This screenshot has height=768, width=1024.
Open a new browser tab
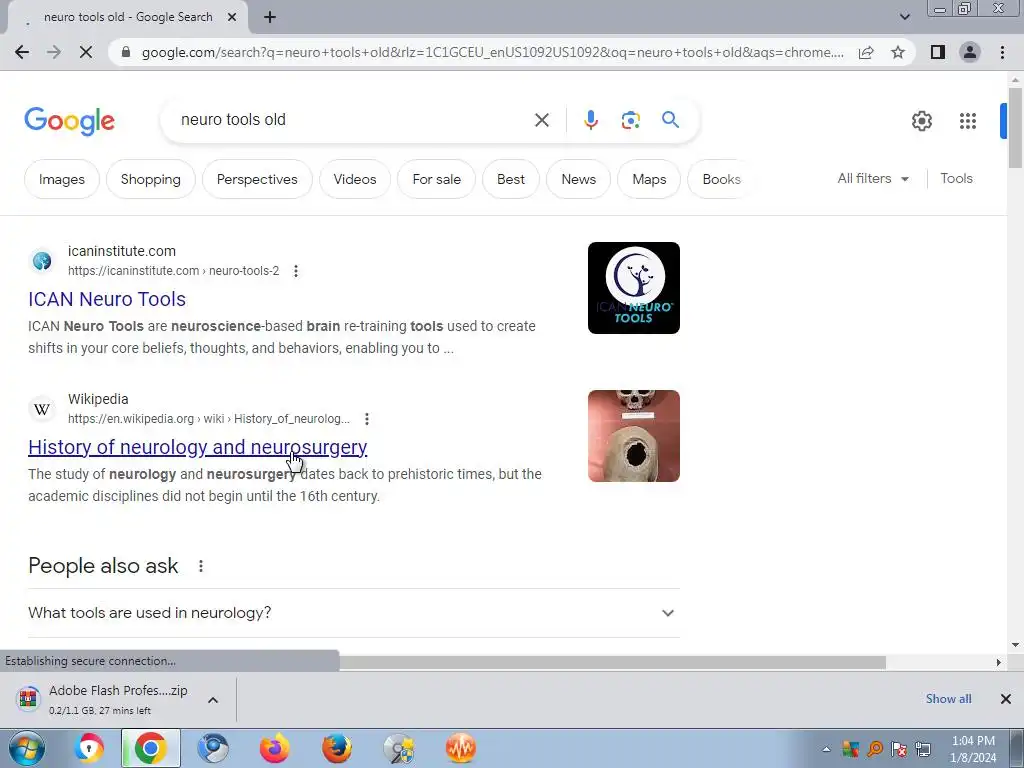coord(270,18)
